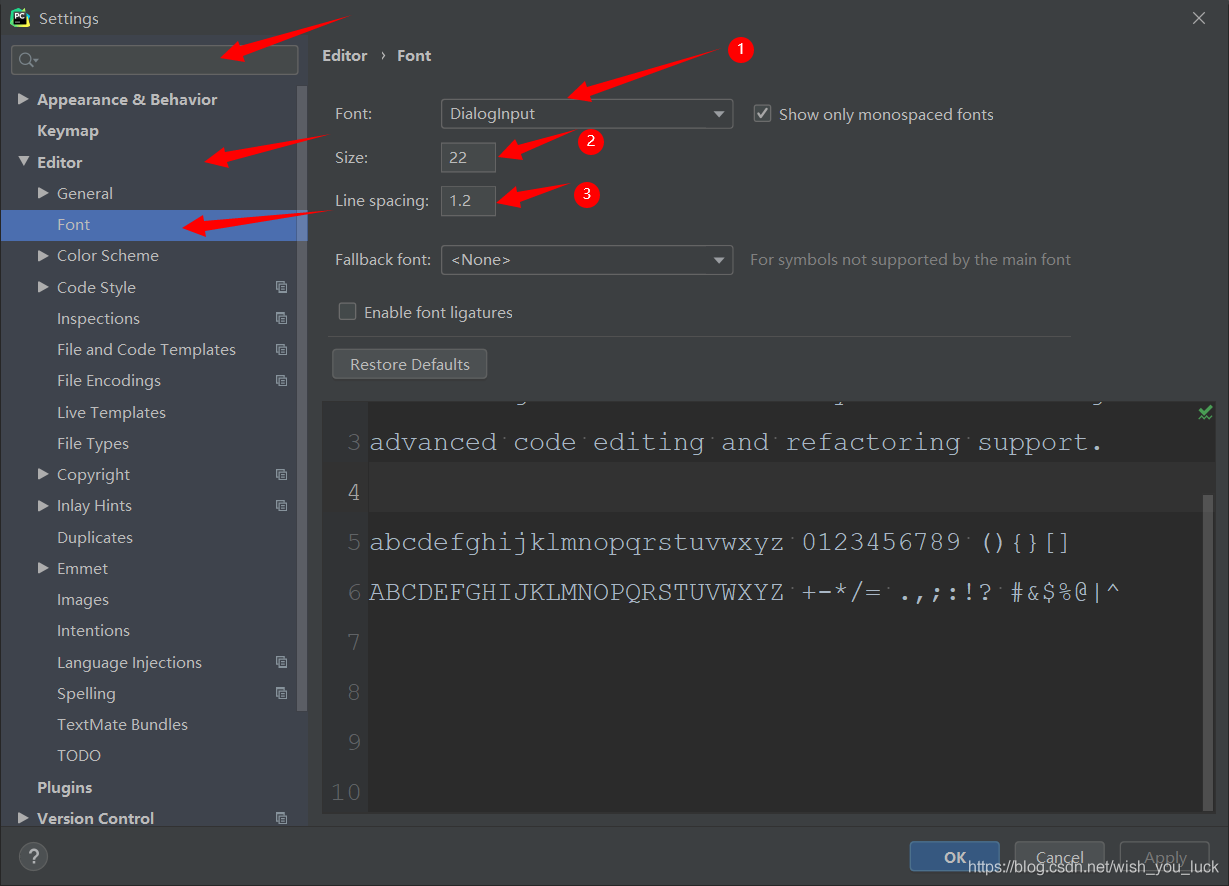Click the search magnifier icon in settings
The width and height of the screenshot is (1229, 886).
click(x=26, y=60)
